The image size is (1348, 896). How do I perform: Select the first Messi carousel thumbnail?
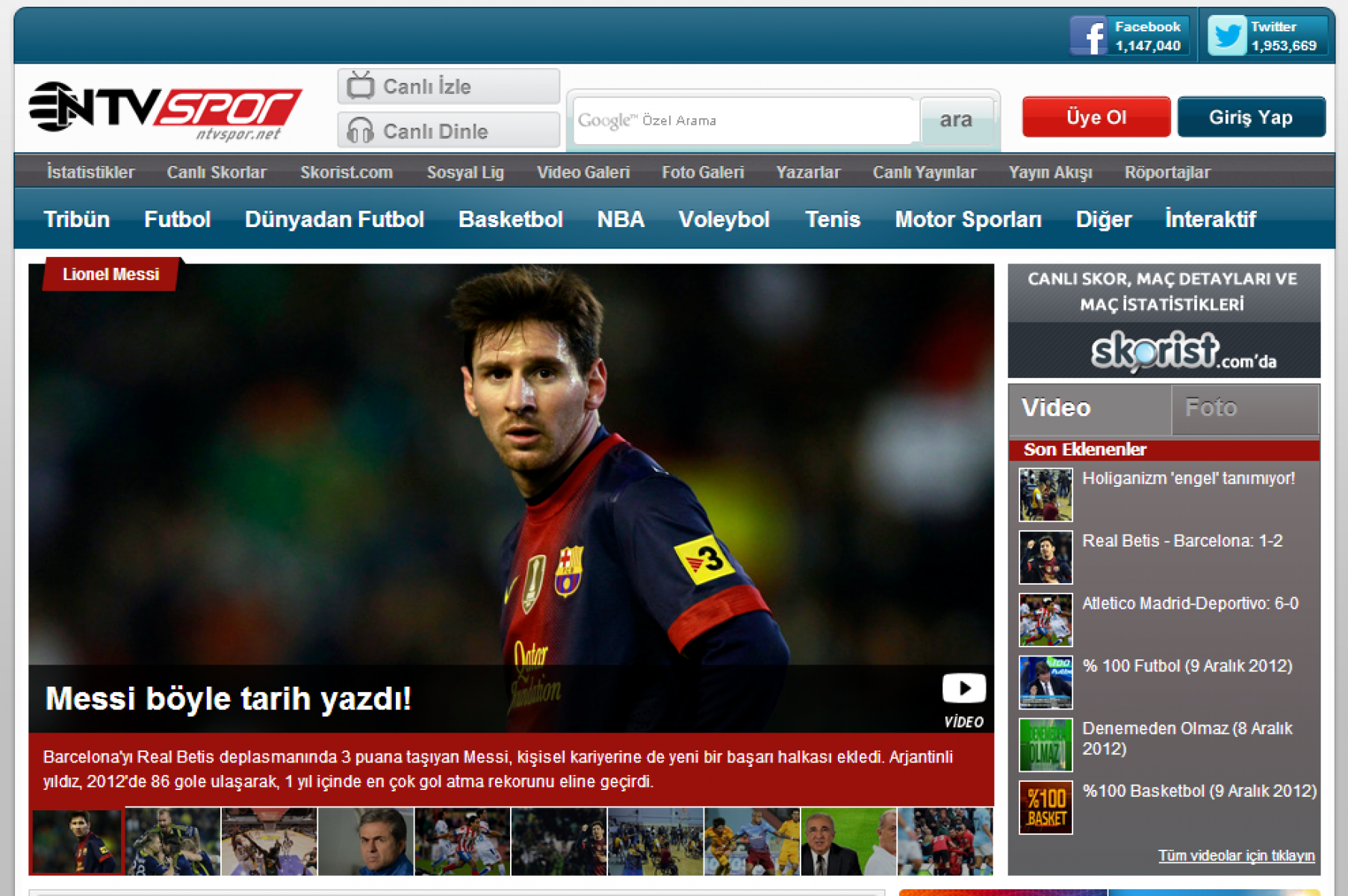click(x=76, y=841)
